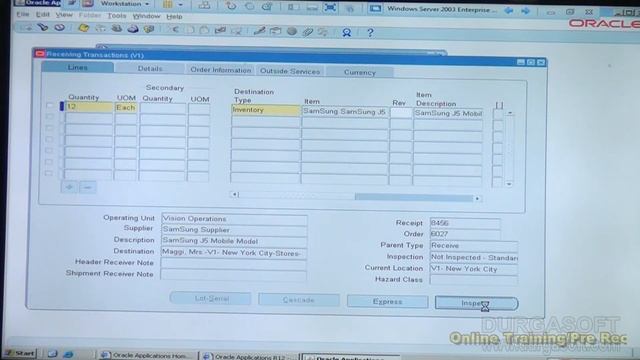Click the horizontal scrollbar left arrow
Screen dimensions: 640x360
click(x=235, y=194)
